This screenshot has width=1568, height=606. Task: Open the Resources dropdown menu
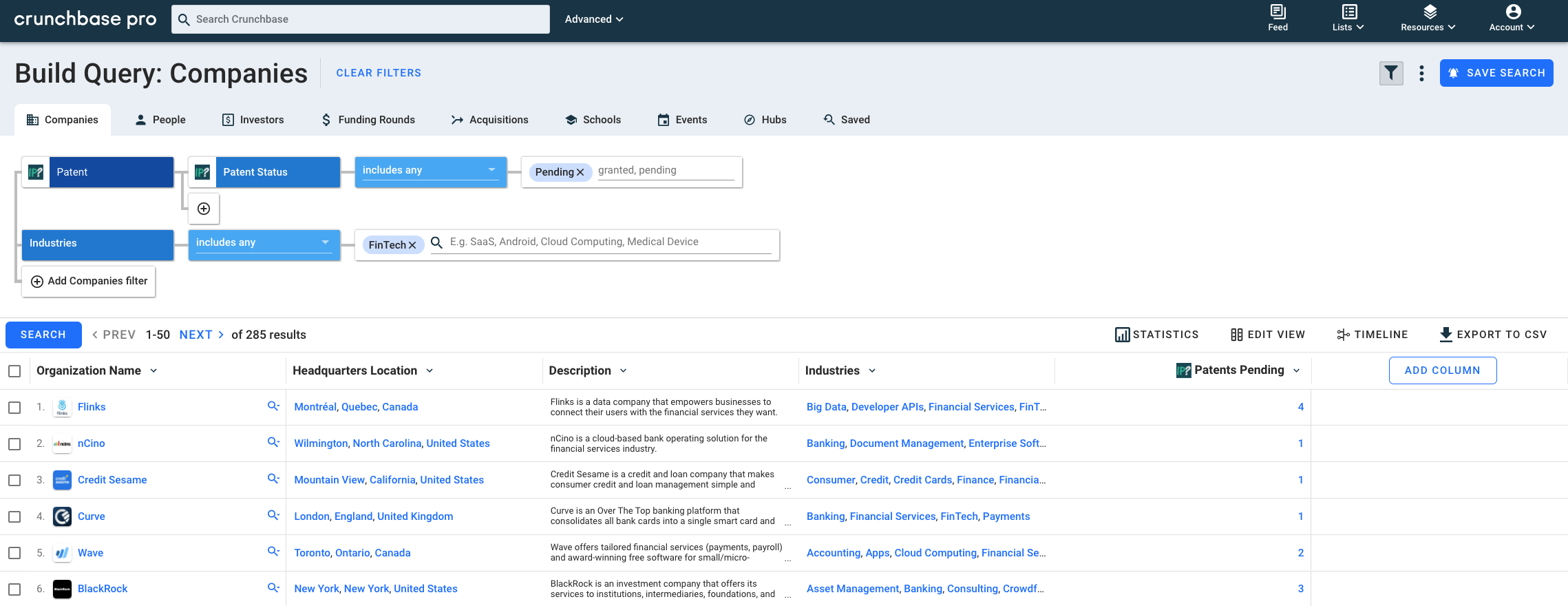point(1428,19)
